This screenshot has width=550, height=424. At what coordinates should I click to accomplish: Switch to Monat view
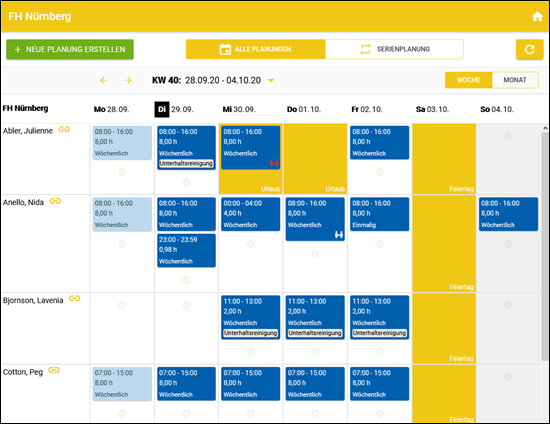(515, 80)
